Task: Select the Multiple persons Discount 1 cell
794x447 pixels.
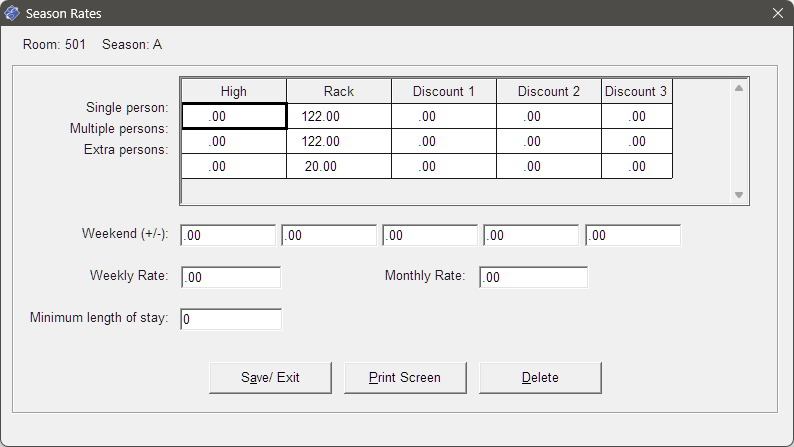Action: 444,141
